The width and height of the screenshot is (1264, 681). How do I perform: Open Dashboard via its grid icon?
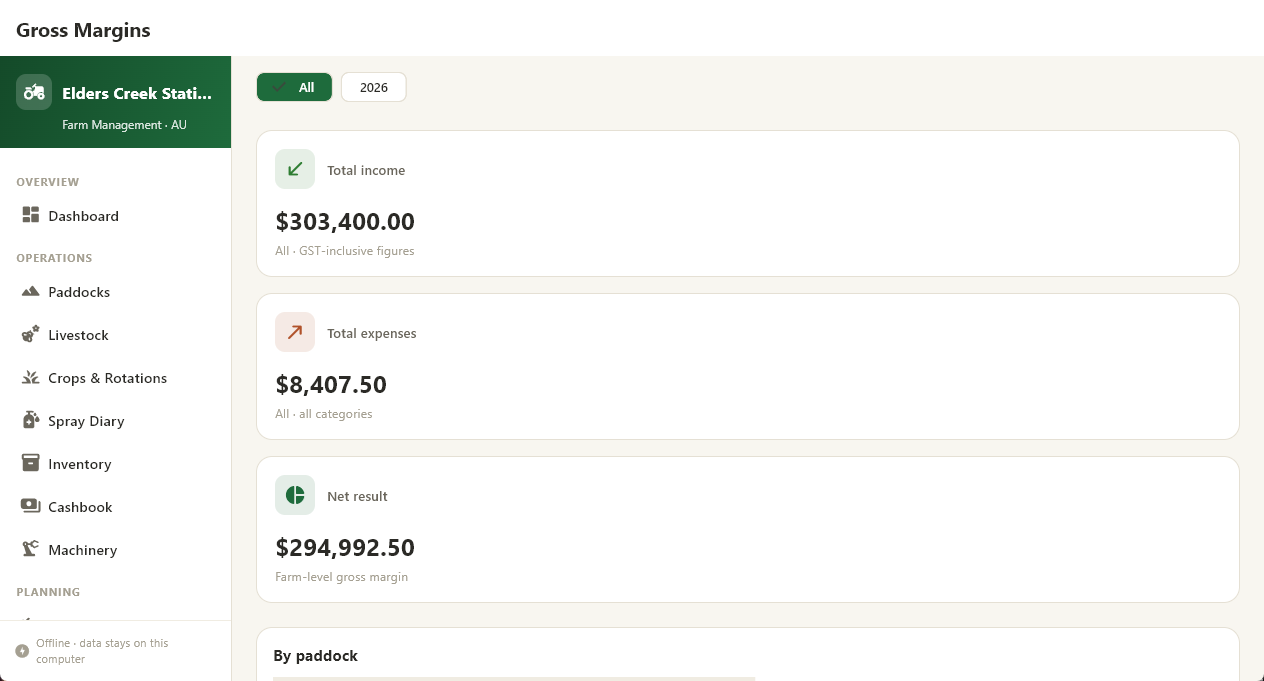tap(30, 215)
